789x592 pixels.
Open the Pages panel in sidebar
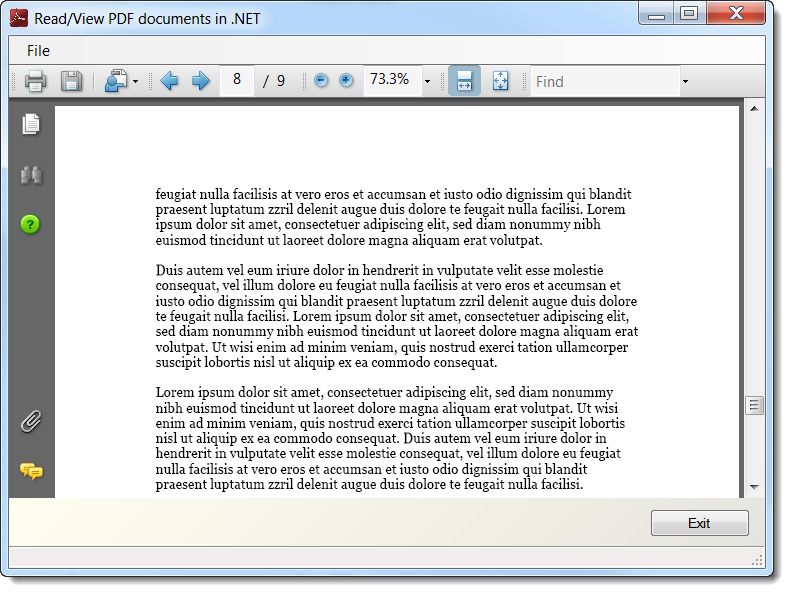click(x=32, y=124)
